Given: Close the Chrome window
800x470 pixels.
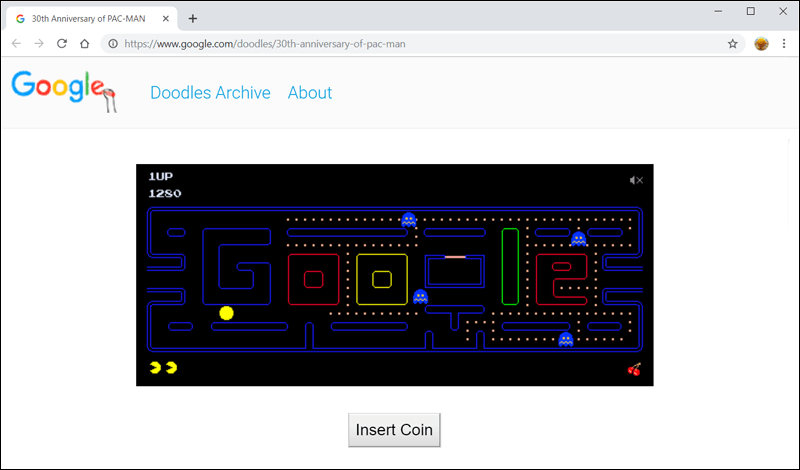Looking at the screenshot, I should tap(783, 11).
